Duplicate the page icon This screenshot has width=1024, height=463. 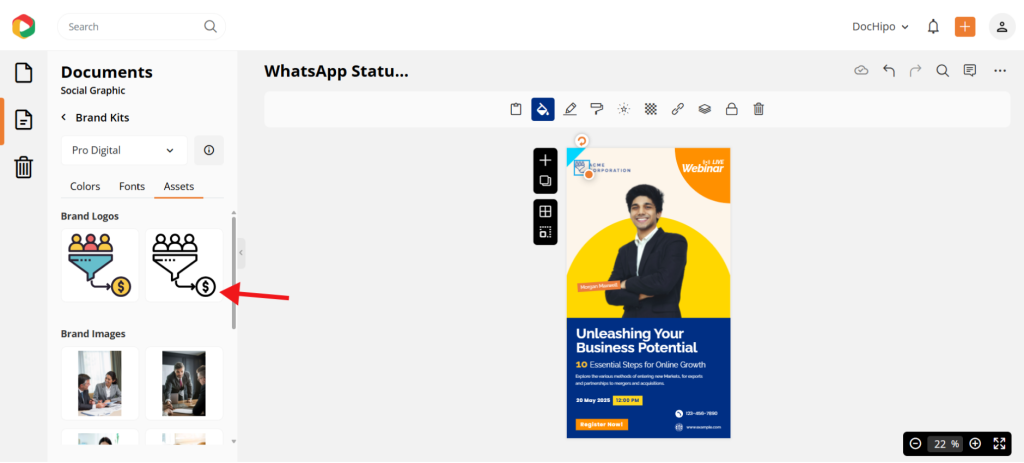[x=545, y=181]
